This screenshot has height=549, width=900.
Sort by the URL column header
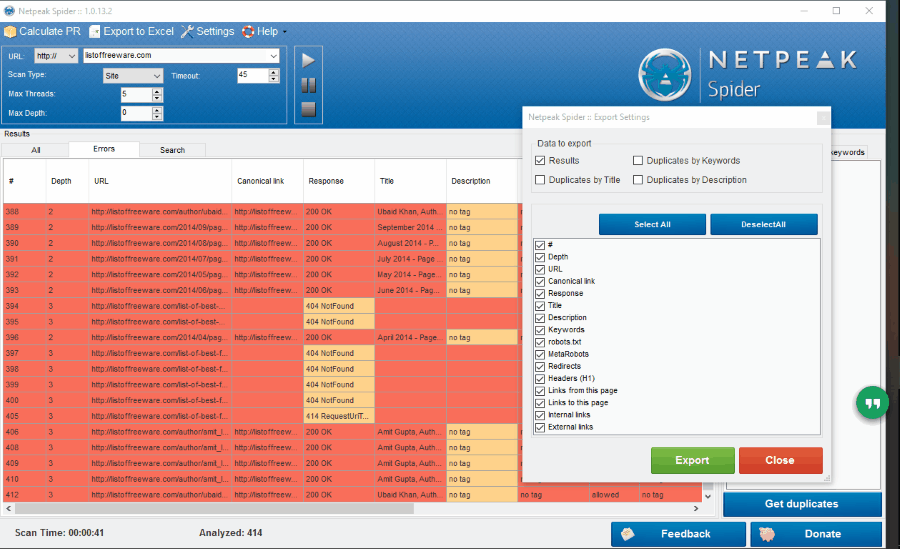point(160,181)
